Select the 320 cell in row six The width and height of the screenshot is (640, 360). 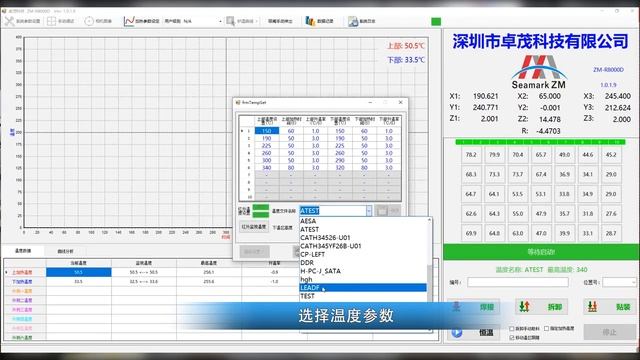click(340, 167)
